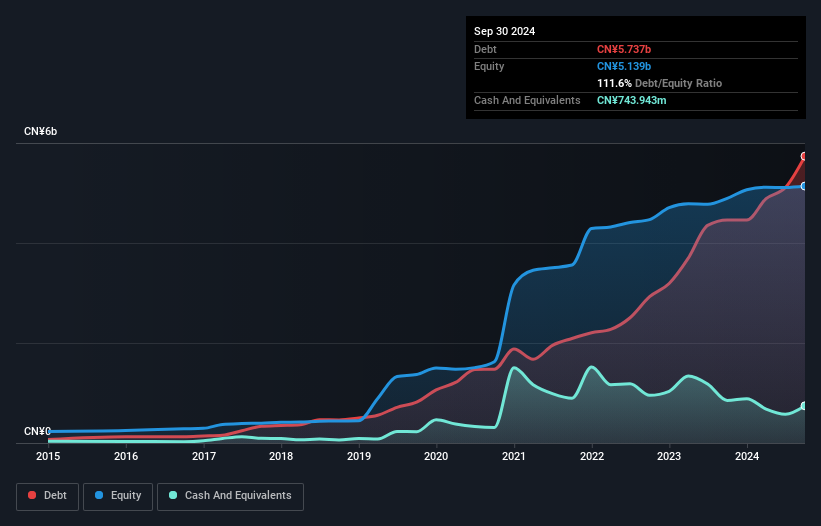Click the tooltip Debt row label
Screen dimensions: 821x526
(485, 49)
